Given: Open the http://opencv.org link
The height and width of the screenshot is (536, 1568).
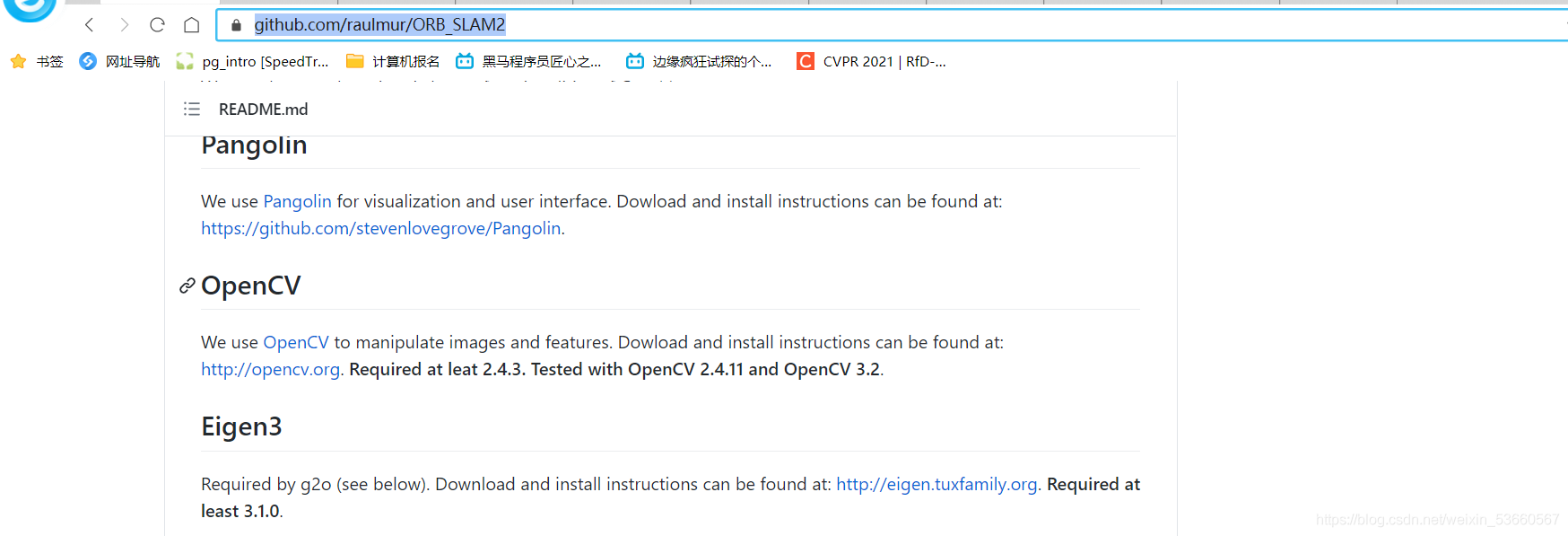Looking at the screenshot, I should 270,369.
